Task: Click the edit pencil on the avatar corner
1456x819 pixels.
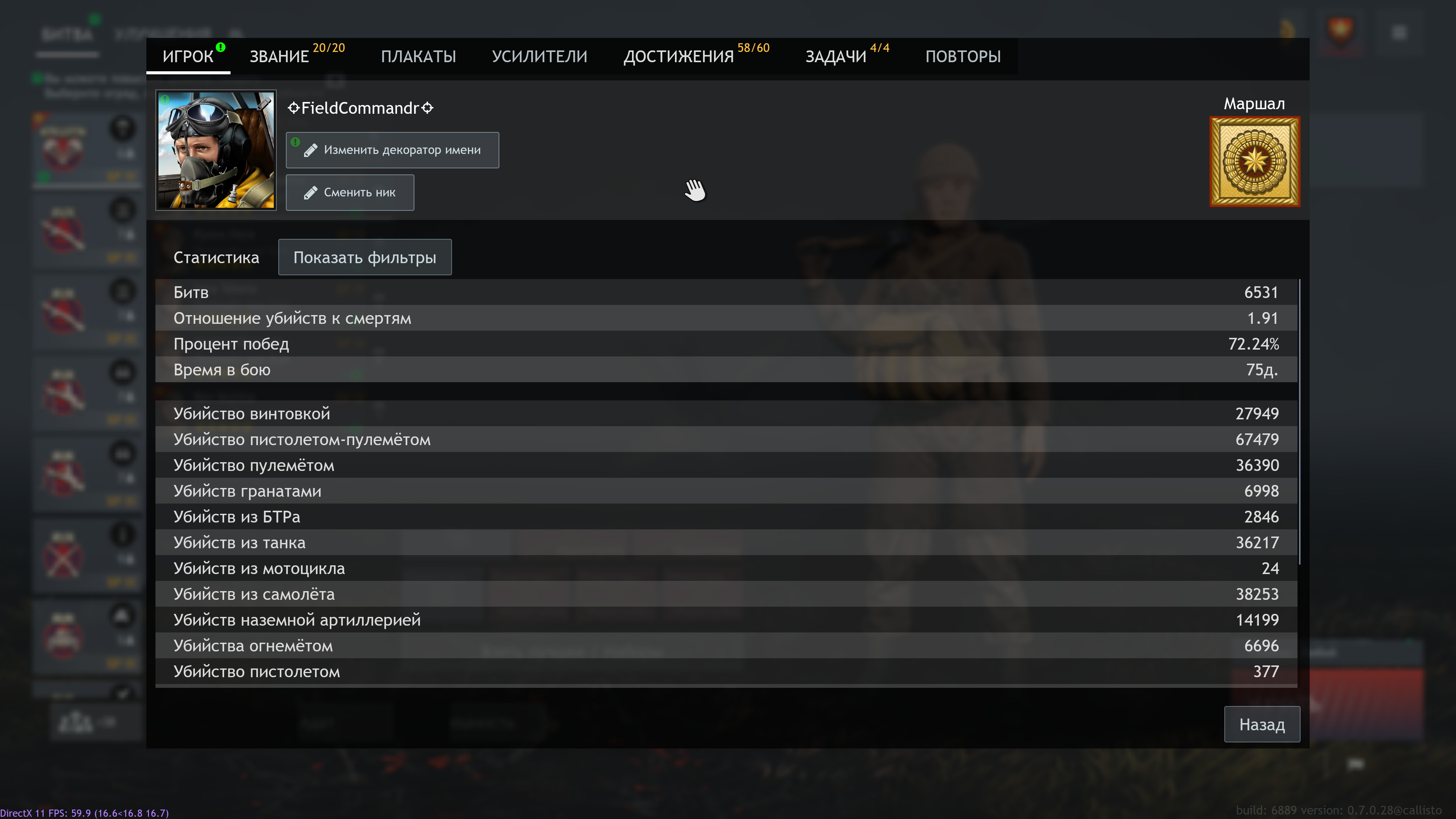Action: [x=264, y=104]
